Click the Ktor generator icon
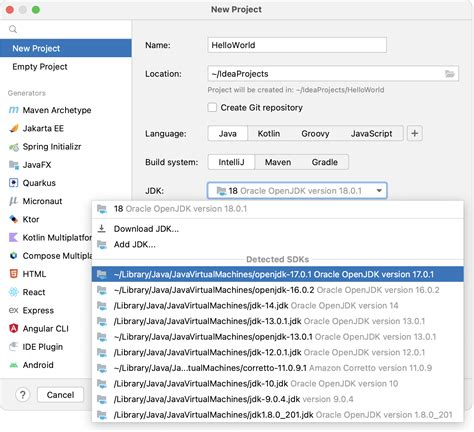Screen dimensions: 474x432 pyautogui.click(x=13, y=219)
